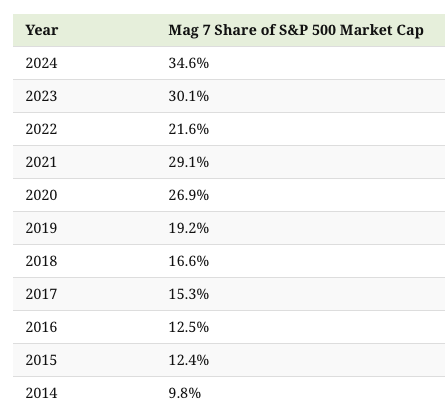Select the 15.3% value for 2017

(189, 294)
